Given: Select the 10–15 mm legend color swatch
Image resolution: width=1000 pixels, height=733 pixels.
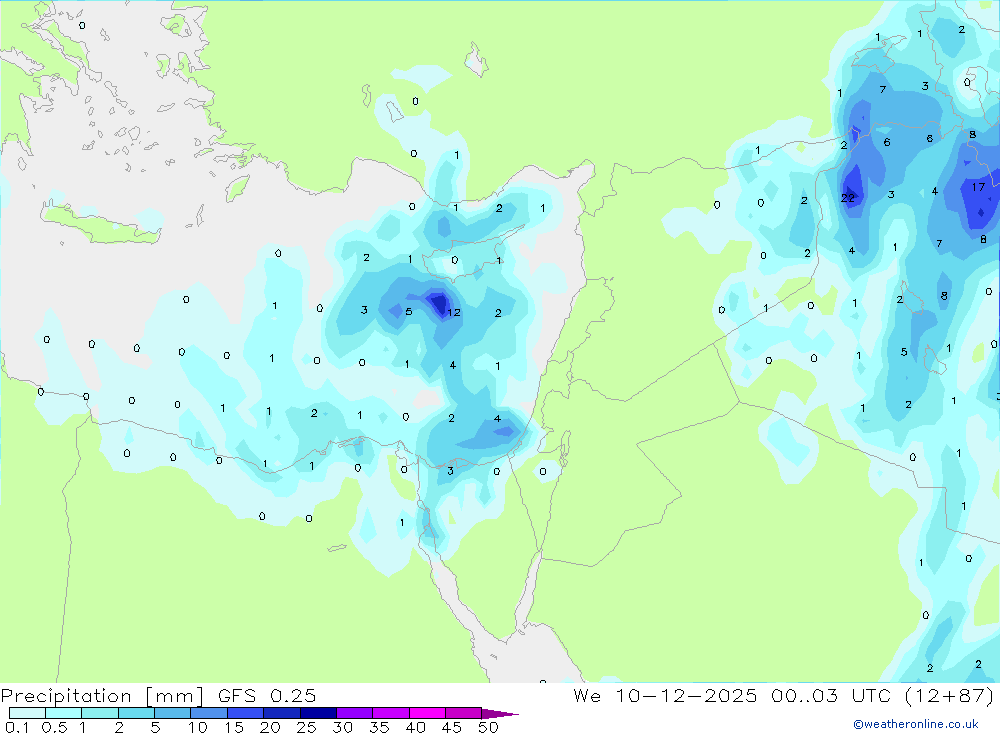Looking at the screenshot, I should tap(209, 713).
